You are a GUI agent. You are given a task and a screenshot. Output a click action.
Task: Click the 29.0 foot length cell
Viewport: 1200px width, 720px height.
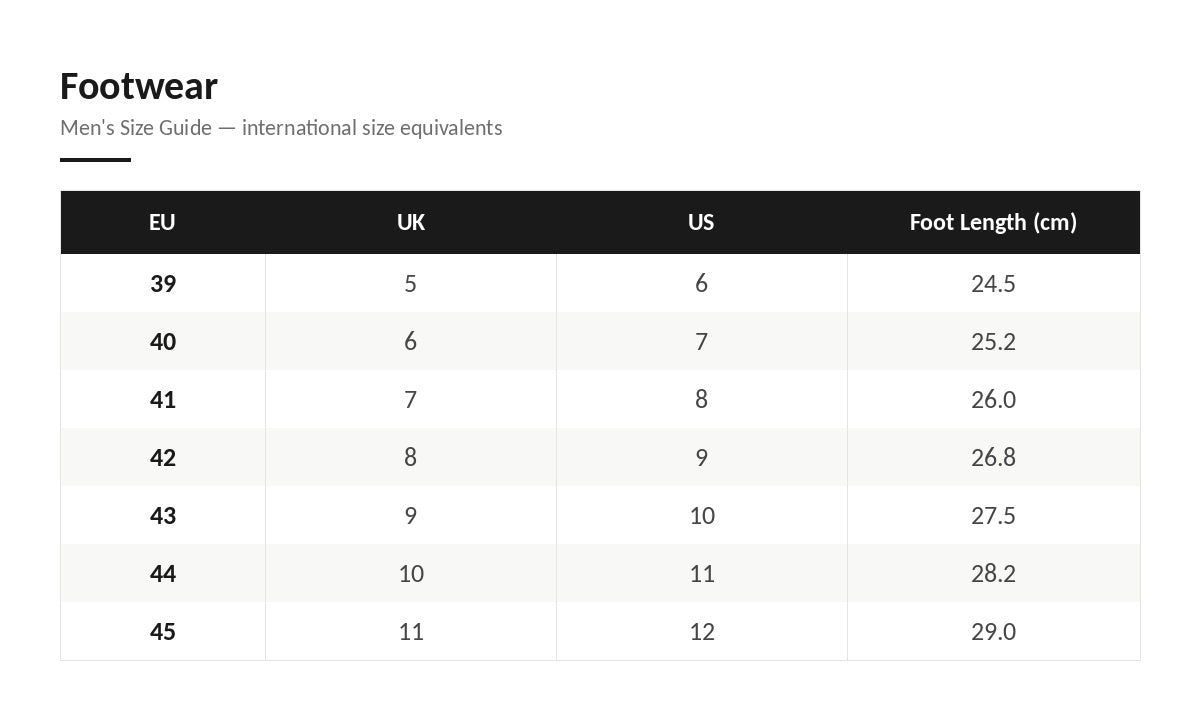click(993, 631)
